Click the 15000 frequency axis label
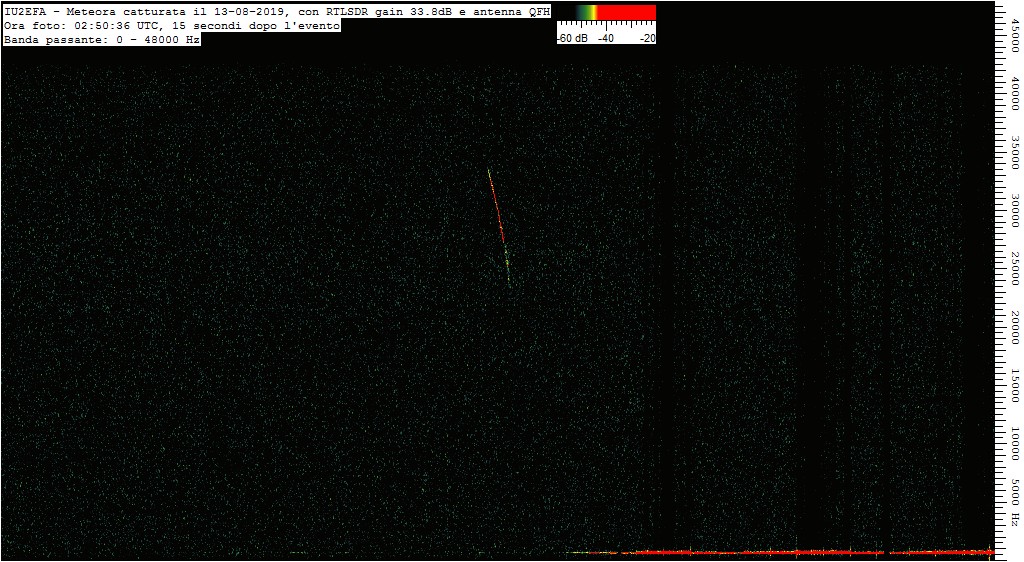 (x=1014, y=385)
